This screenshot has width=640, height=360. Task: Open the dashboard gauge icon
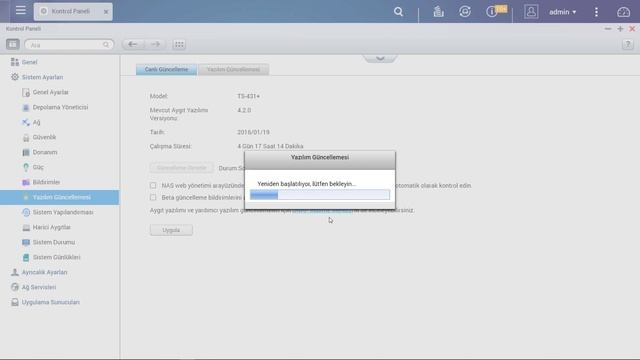click(x=623, y=12)
